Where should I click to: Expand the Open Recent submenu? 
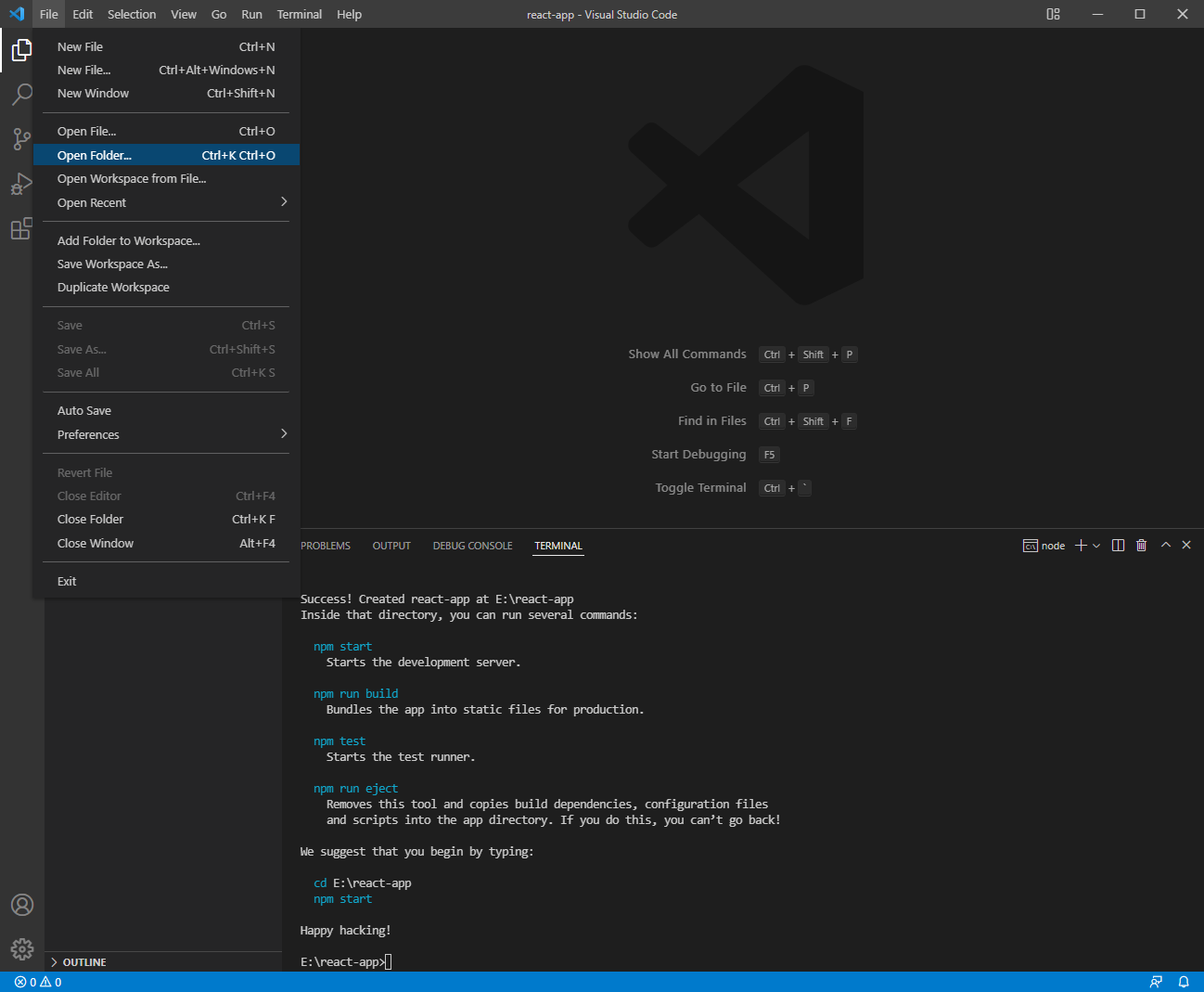(167, 202)
